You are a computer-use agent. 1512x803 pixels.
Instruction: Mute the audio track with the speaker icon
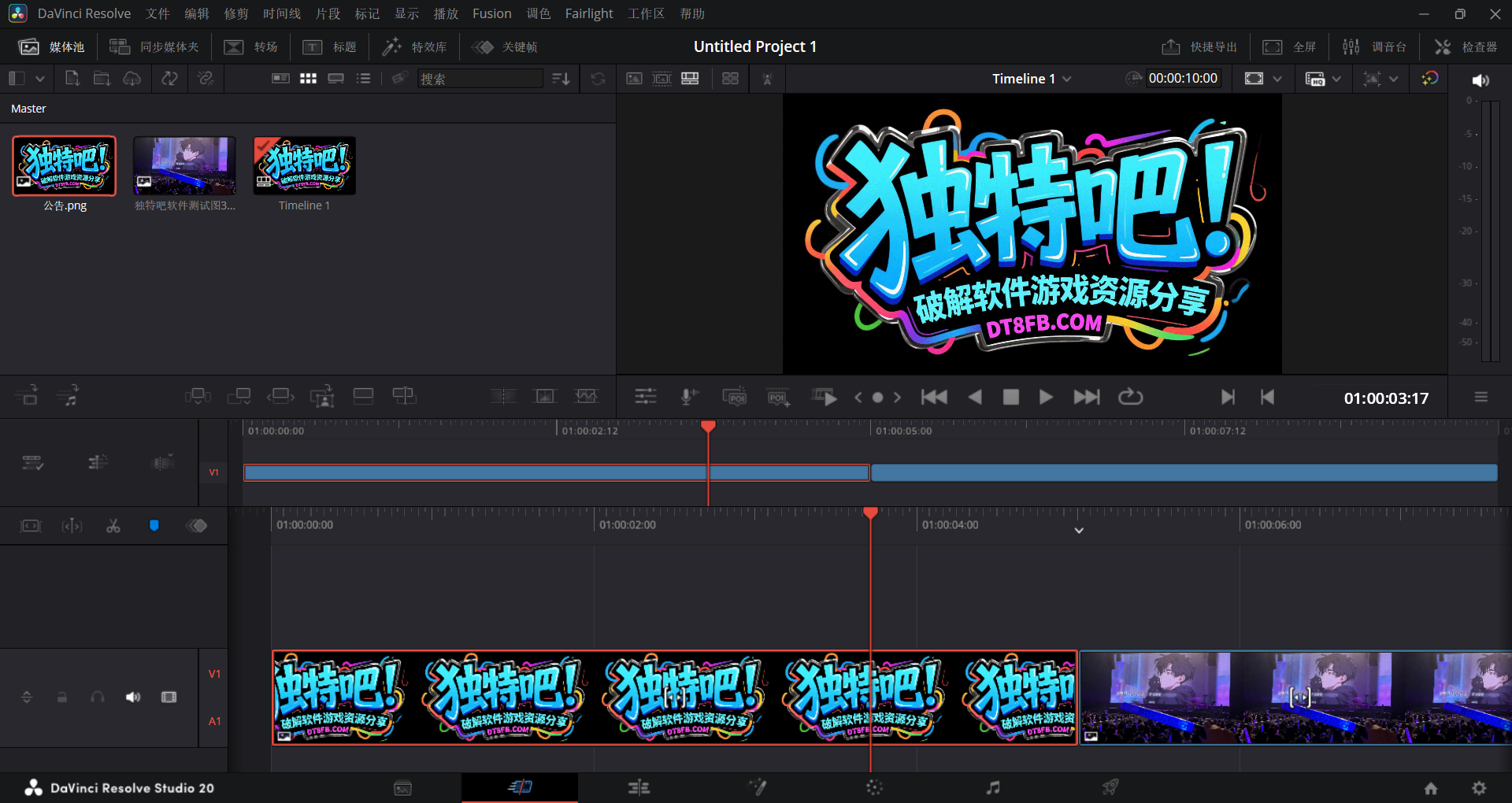tap(132, 698)
